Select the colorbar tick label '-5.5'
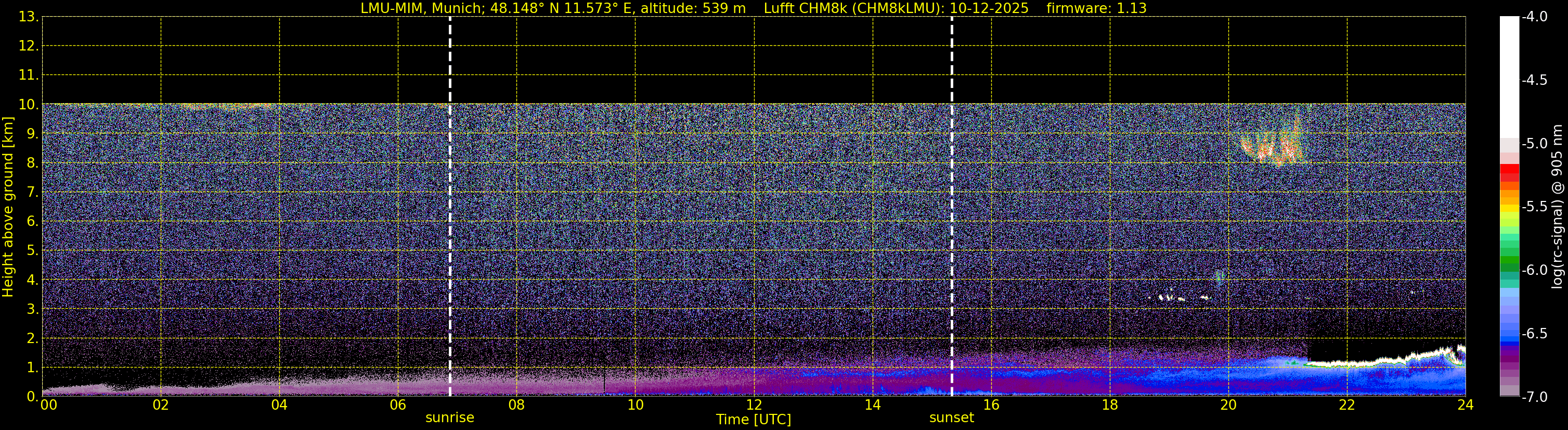1568x430 pixels. click(x=1534, y=207)
